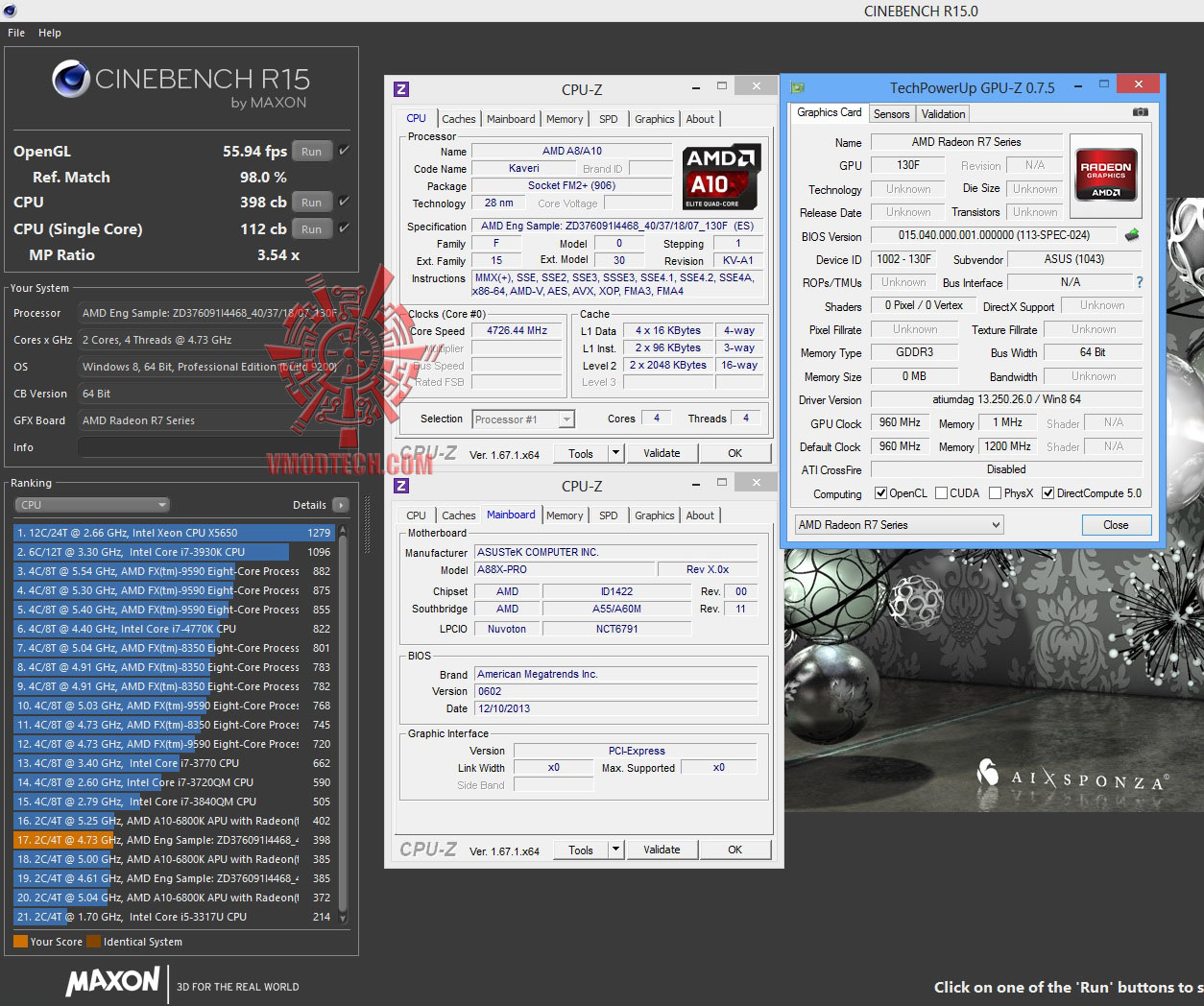Click the ranking list vertical scrollbar
Viewport: 1204px width, 1006px height.
[x=343, y=724]
